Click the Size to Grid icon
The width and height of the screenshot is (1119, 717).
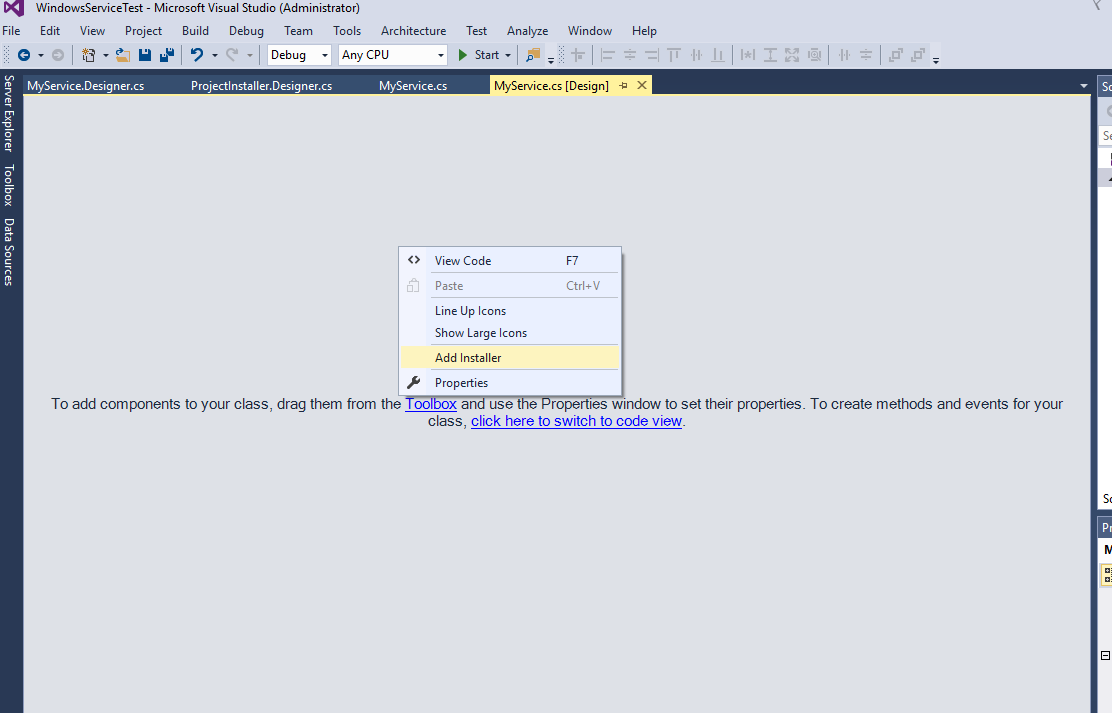pos(814,55)
